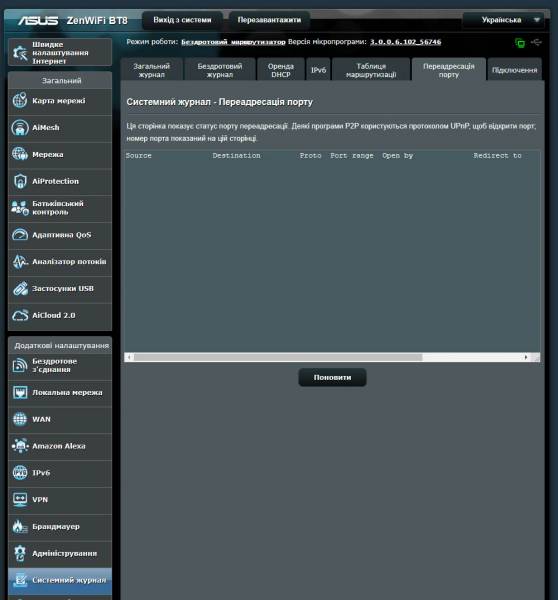Screen dimensions: 558x600
Task: Click AiCloud 2.0 cloud icon
Action: (20, 315)
